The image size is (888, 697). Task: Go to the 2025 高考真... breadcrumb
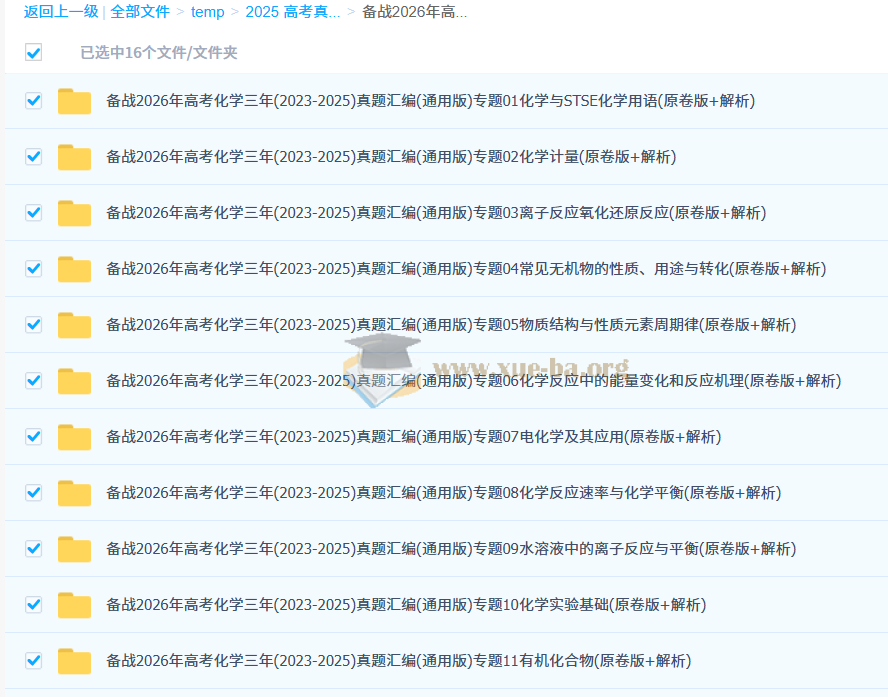click(293, 12)
